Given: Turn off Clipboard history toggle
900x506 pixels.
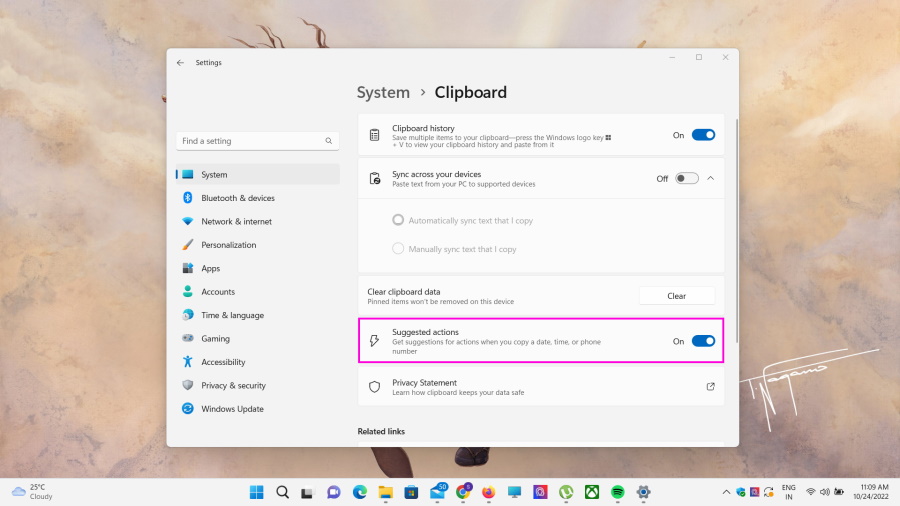Looking at the screenshot, I should point(703,135).
